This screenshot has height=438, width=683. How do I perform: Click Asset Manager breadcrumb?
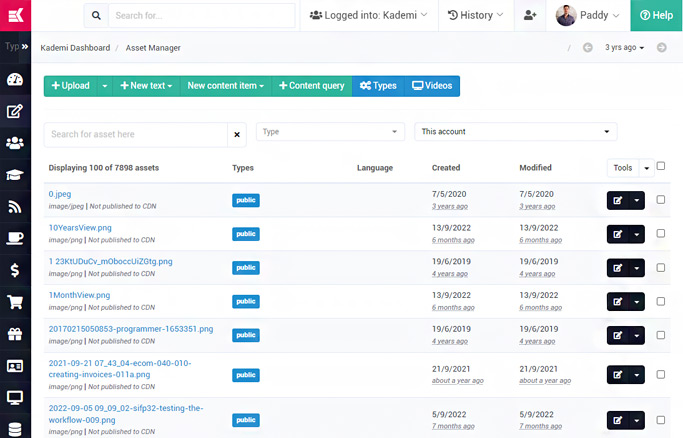click(x=153, y=48)
